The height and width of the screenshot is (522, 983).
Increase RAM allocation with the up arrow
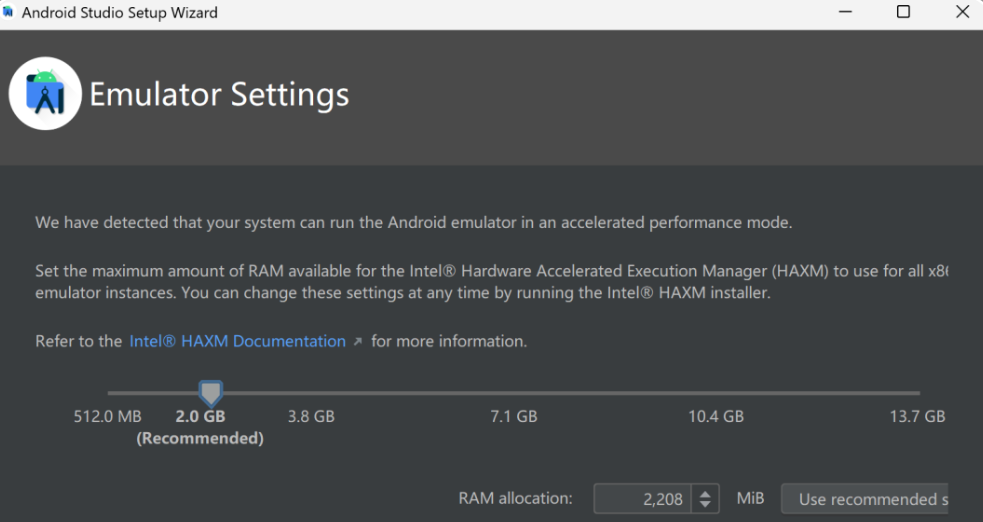pos(706,492)
